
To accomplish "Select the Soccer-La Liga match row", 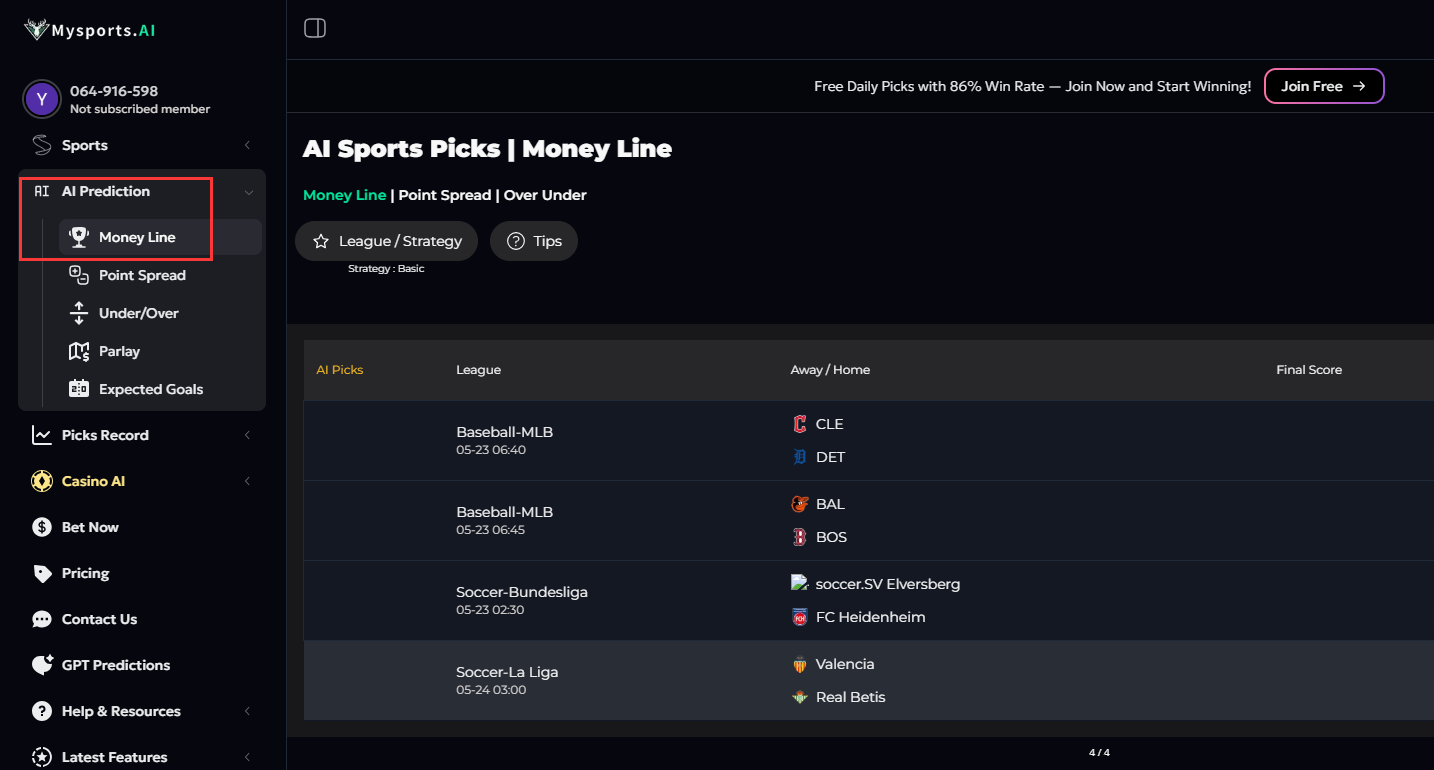I will (x=869, y=681).
